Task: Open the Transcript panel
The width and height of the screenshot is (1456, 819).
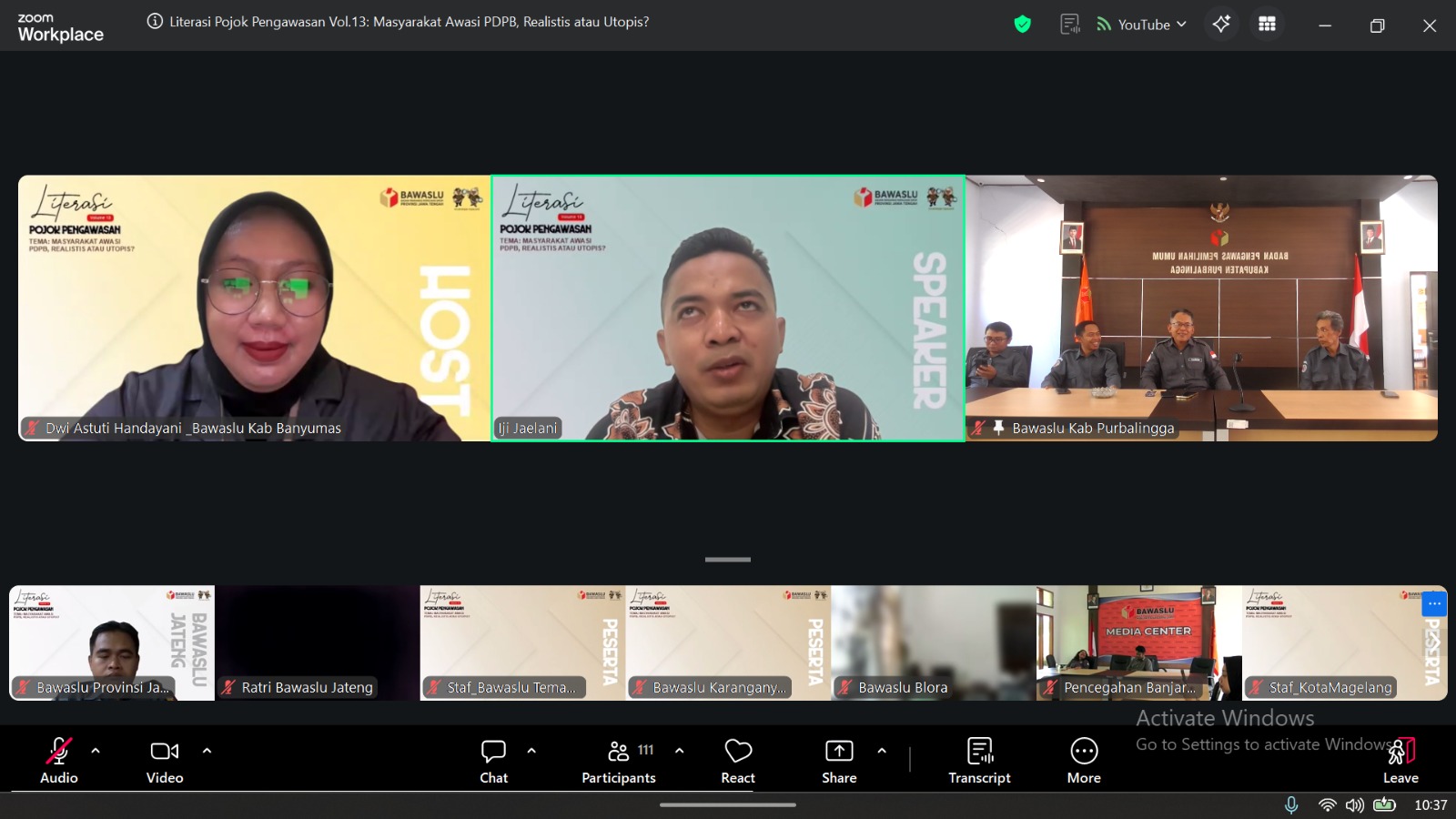Action: (980, 760)
